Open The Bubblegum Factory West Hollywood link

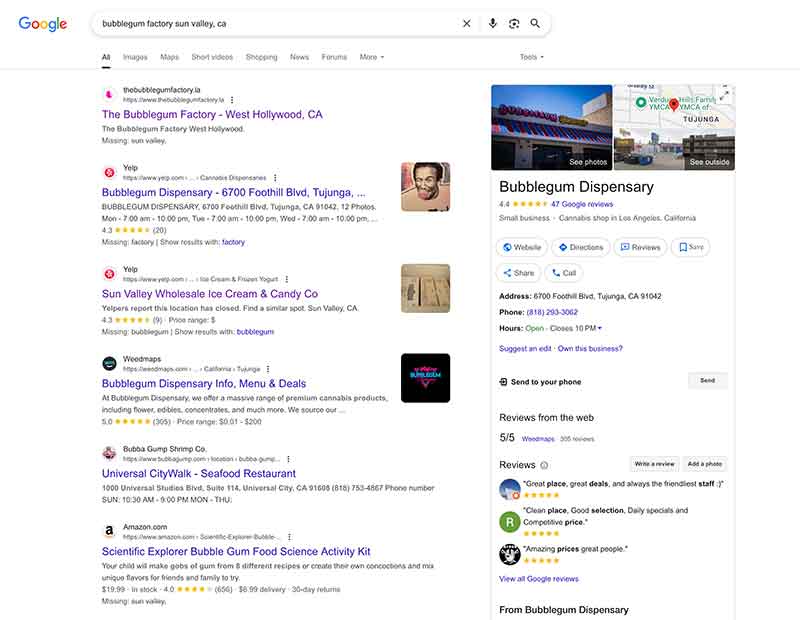click(x=212, y=114)
